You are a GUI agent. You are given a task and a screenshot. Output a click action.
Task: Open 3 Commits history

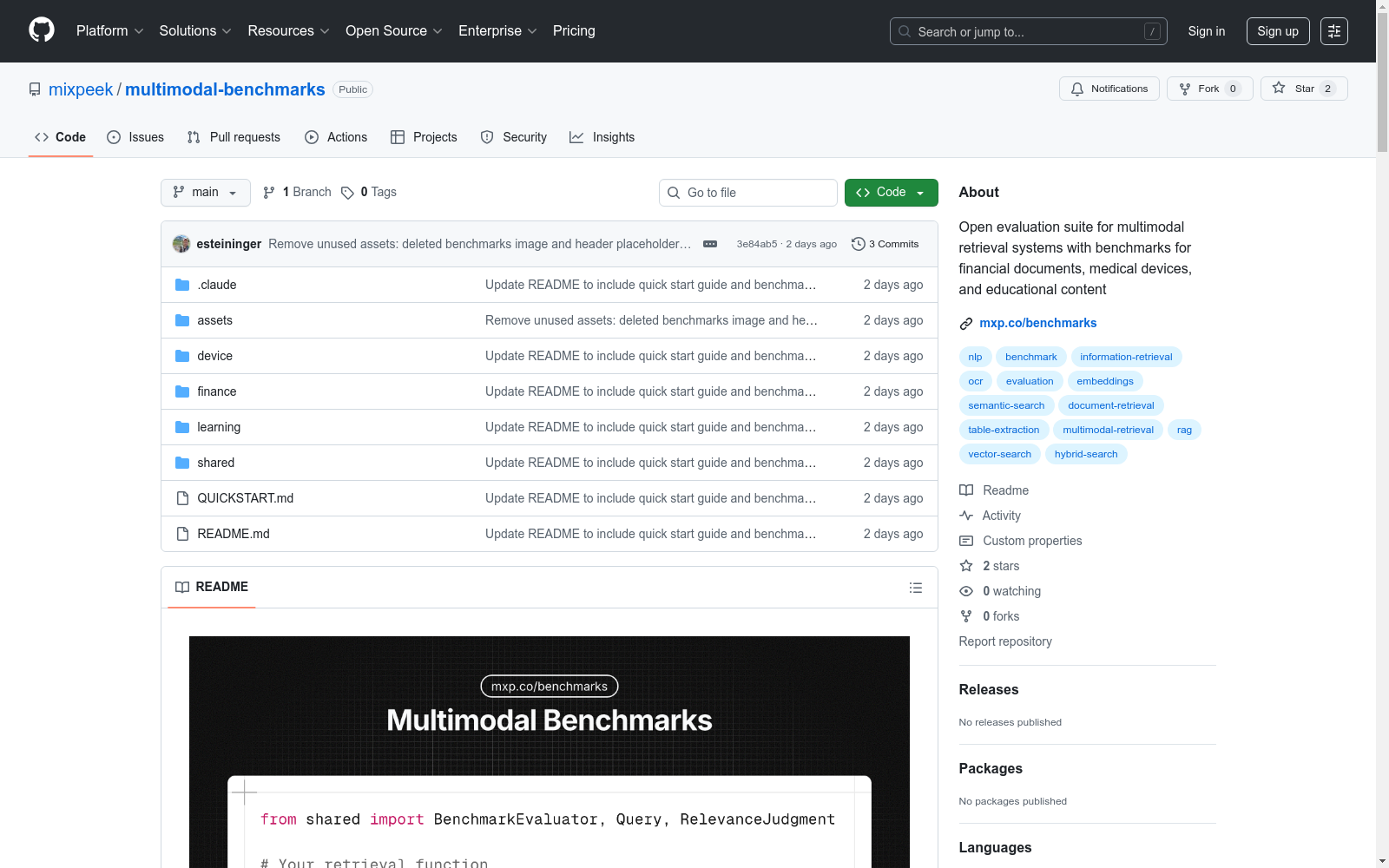[885, 244]
